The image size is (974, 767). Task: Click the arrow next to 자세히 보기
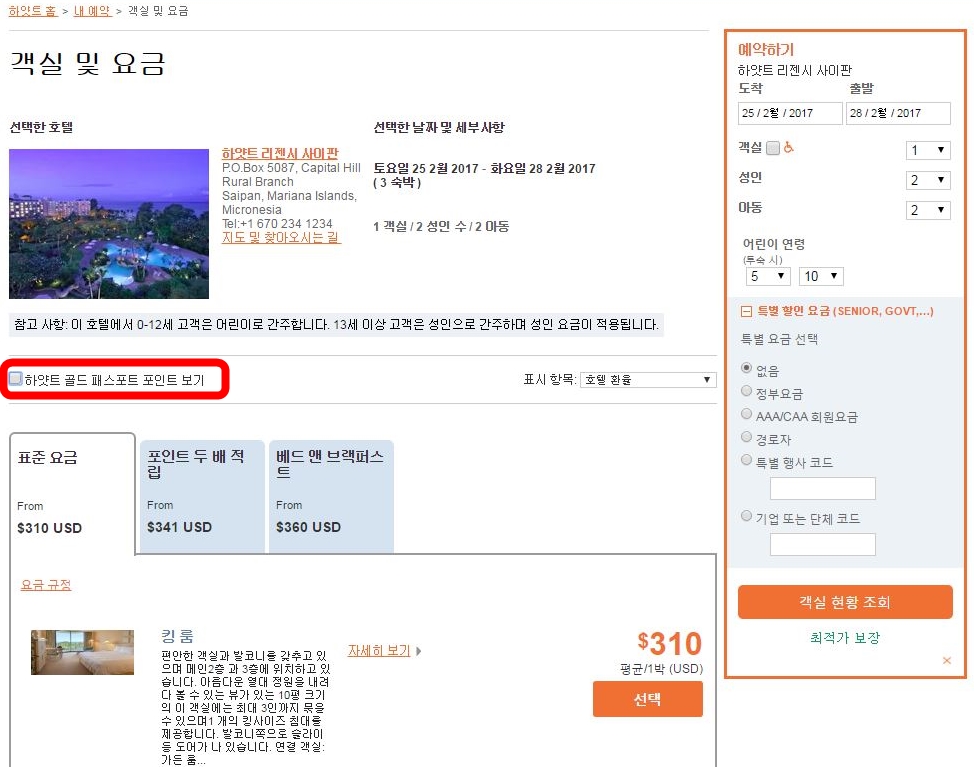click(x=419, y=651)
